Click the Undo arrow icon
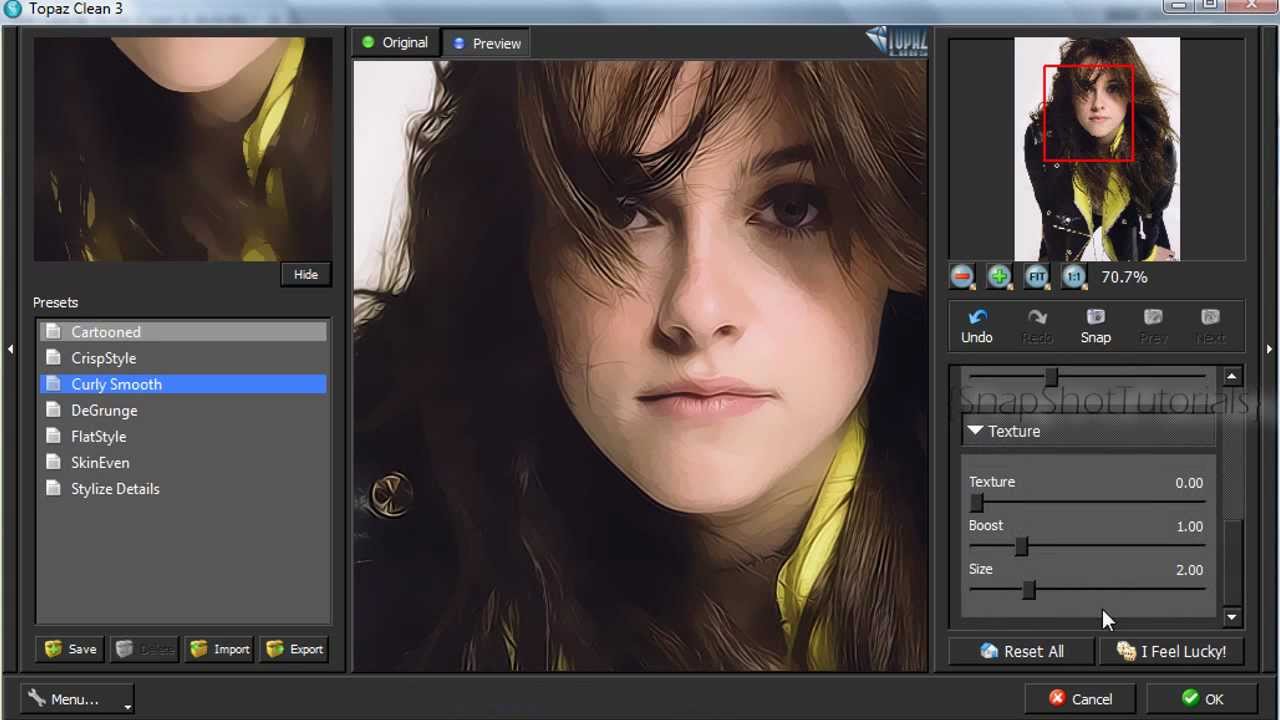This screenshot has height=720, width=1280. 977,318
